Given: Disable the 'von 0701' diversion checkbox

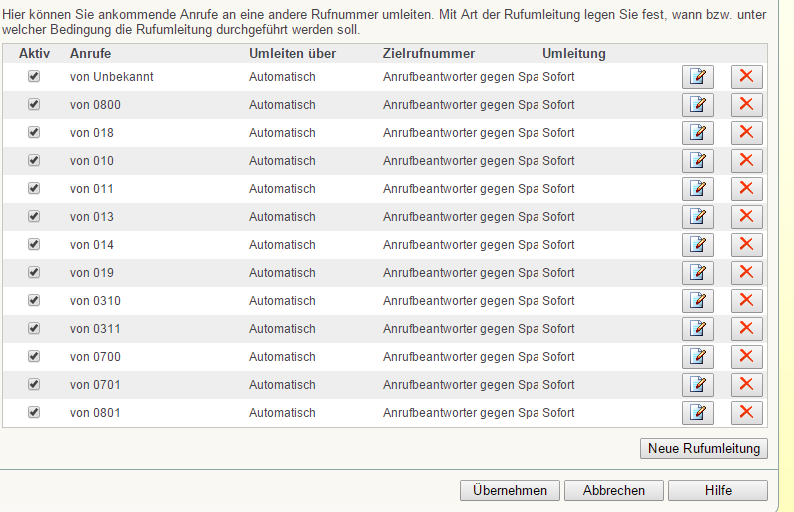Looking at the screenshot, I should 34,384.
